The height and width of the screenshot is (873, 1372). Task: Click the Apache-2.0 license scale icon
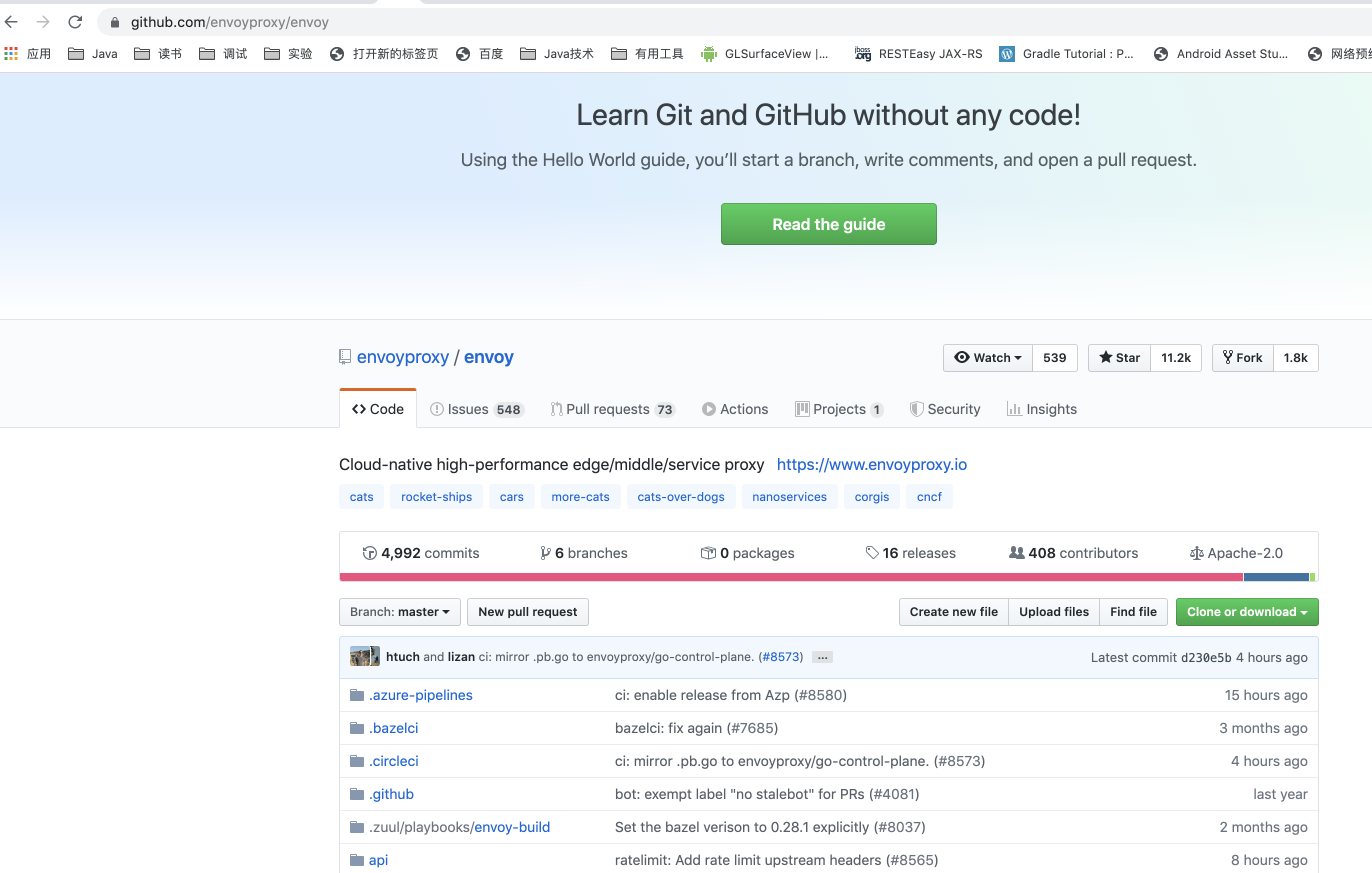pyautogui.click(x=1196, y=552)
